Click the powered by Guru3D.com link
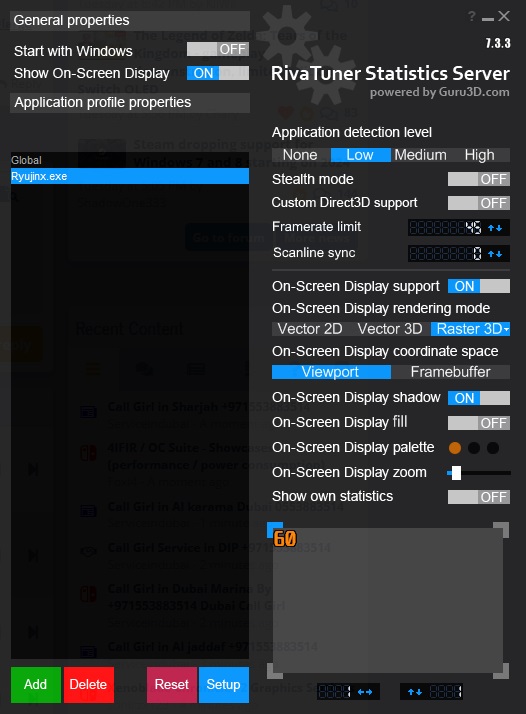 point(439,92)
